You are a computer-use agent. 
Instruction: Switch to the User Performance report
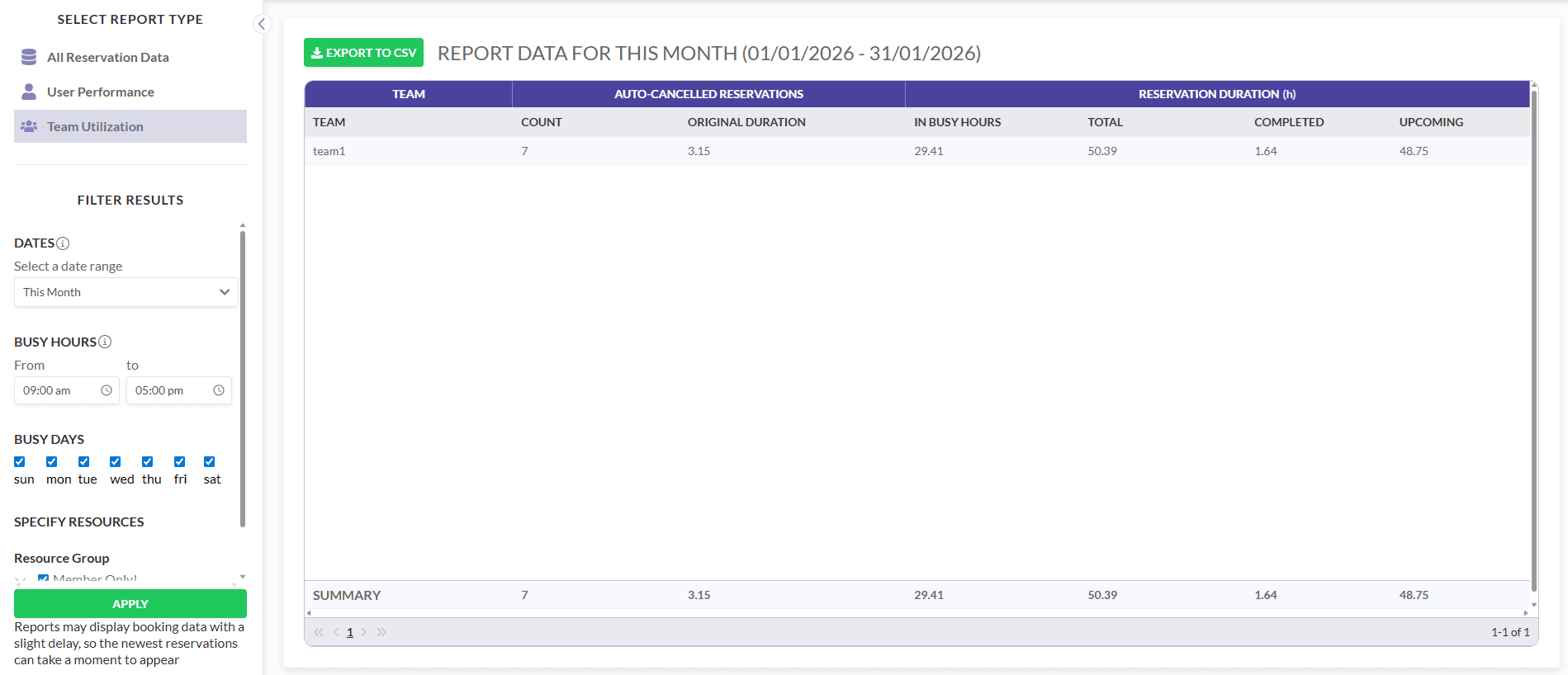(x=100, y=92)
